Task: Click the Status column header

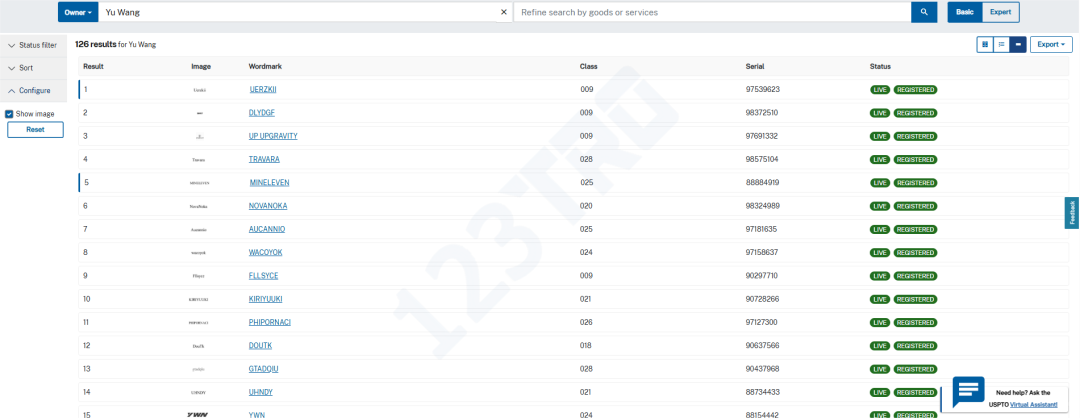Action: click(x=880, y=67)
